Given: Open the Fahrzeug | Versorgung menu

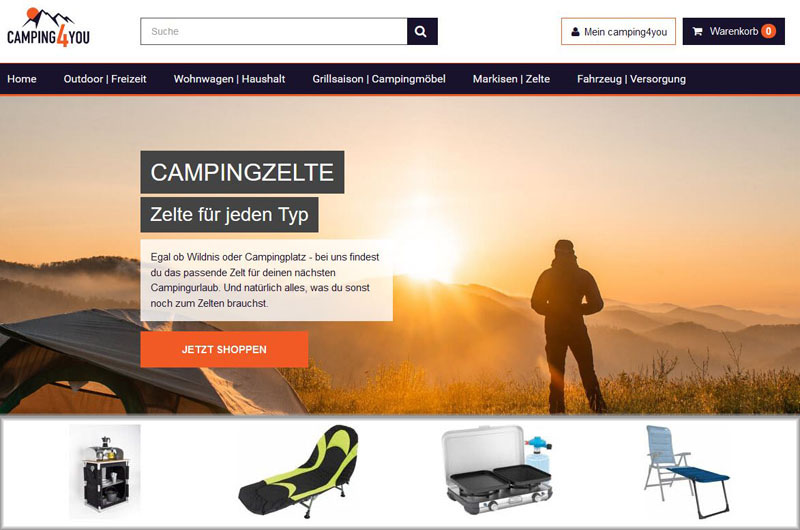Looking at the screenshot, I should tap(631, 79).
